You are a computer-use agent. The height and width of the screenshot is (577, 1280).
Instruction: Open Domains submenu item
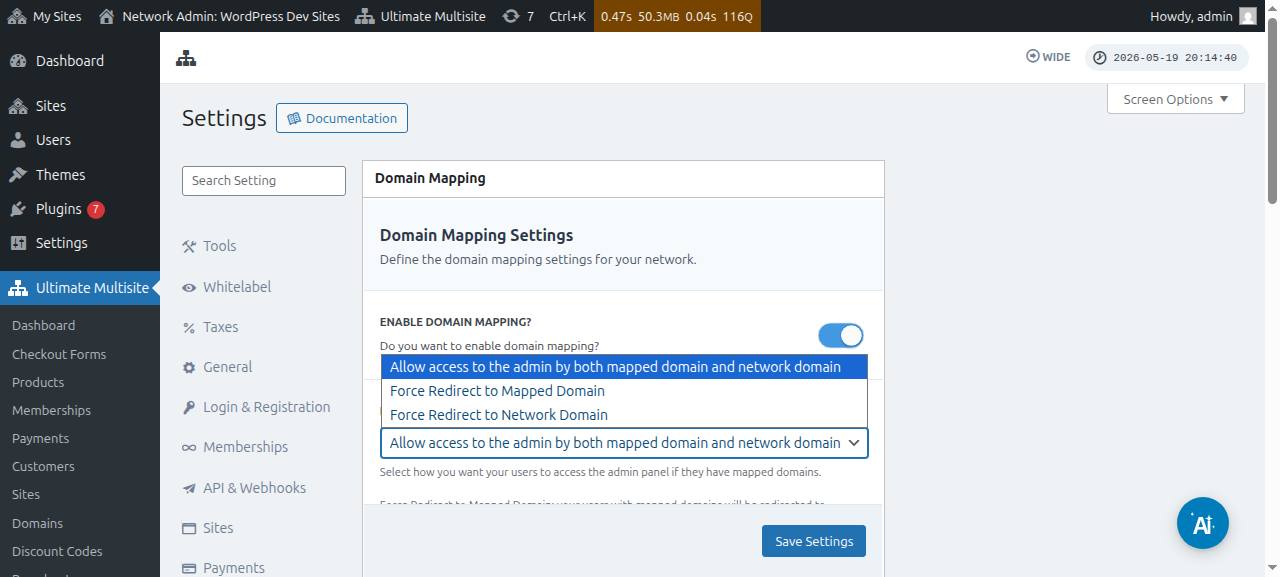37,523
